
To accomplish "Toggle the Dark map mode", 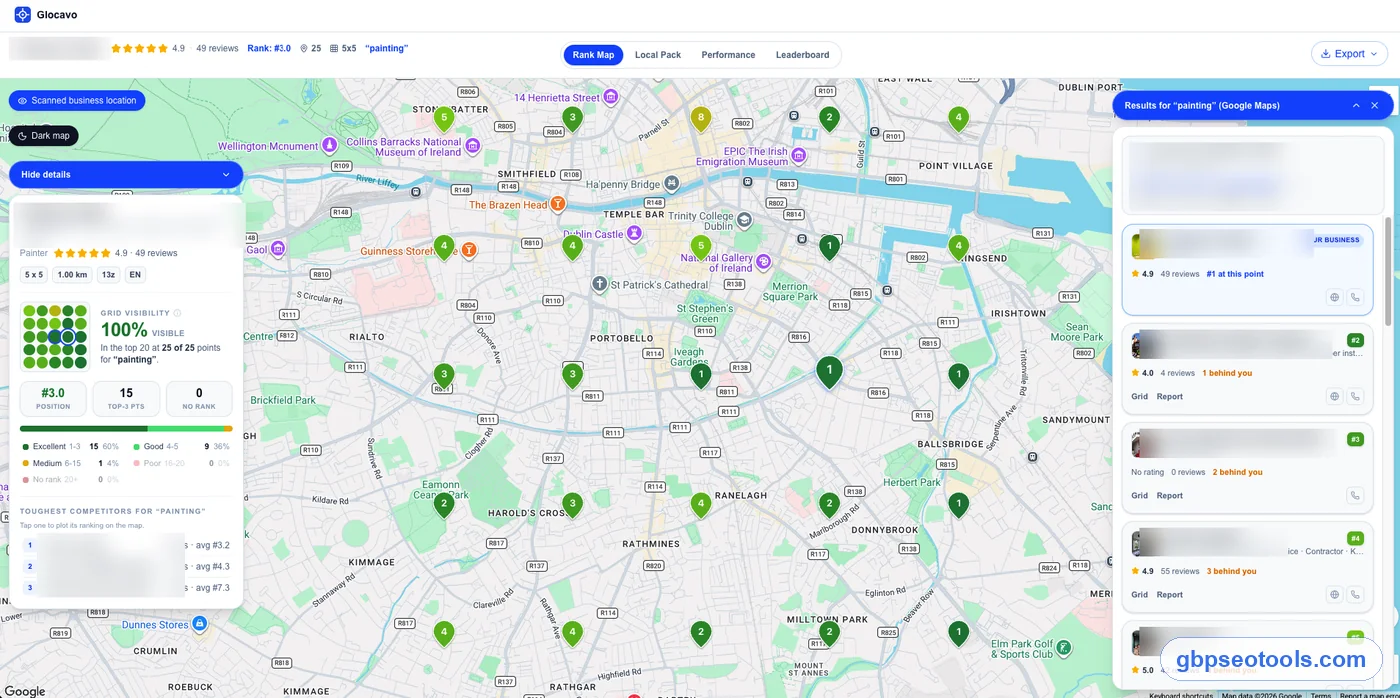I will [x=44, y=135].
